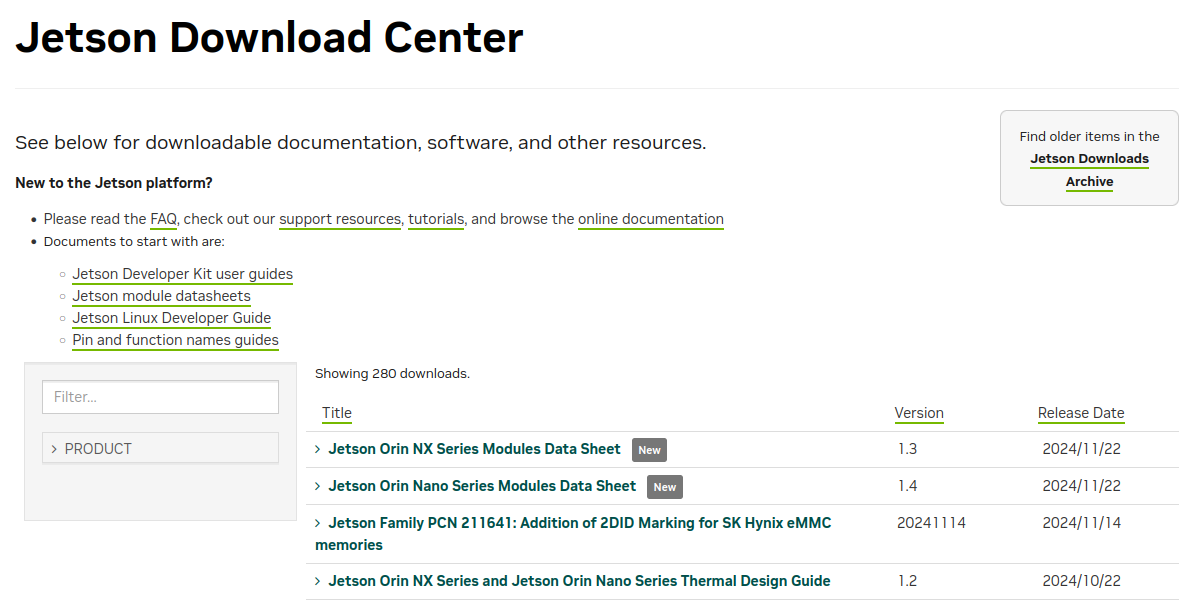
Task: Go to the tutorials link
Action: coord(435,219)
